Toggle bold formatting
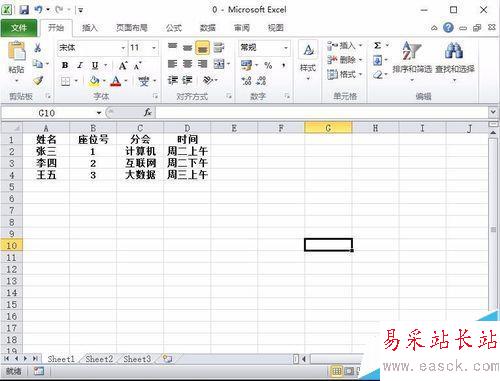 tap(65, 65)
